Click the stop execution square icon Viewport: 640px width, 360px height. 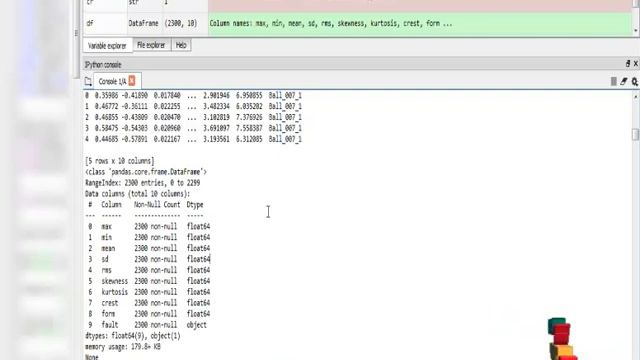(x=613, y=82)
